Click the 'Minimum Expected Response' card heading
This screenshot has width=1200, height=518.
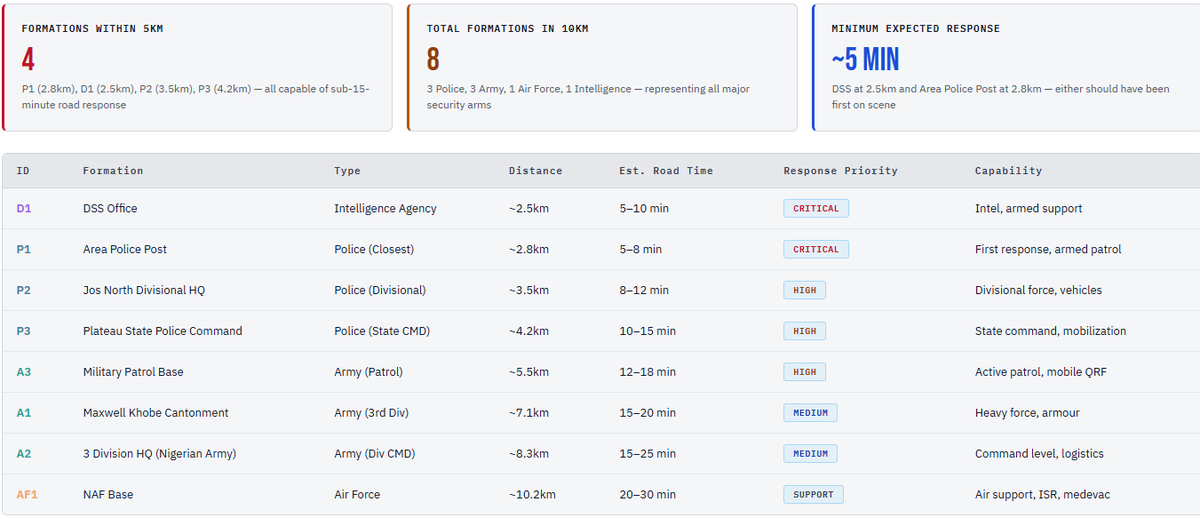click(x=915, y=29)
